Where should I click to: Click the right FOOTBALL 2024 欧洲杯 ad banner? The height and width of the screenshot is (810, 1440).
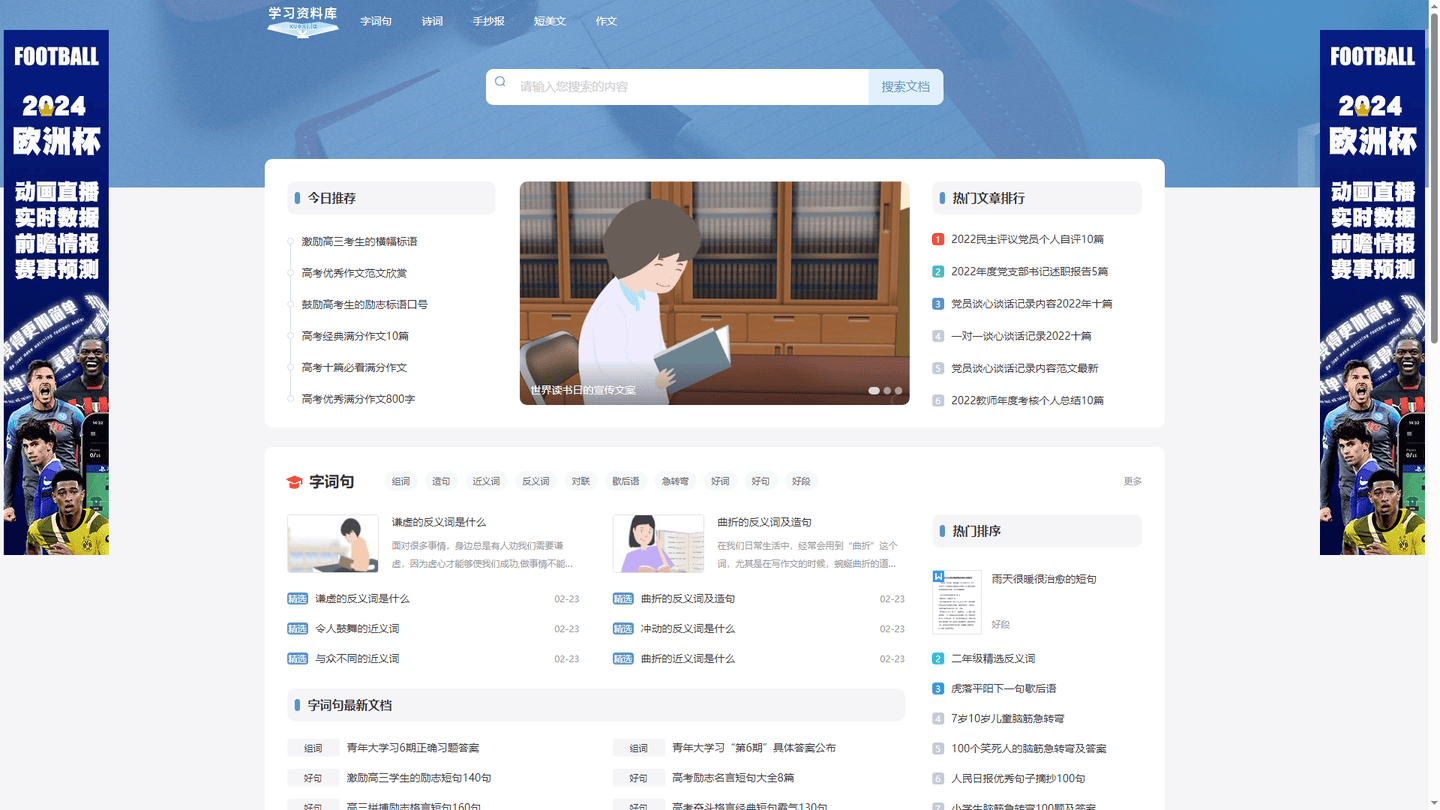click(x=1372, y=292)
